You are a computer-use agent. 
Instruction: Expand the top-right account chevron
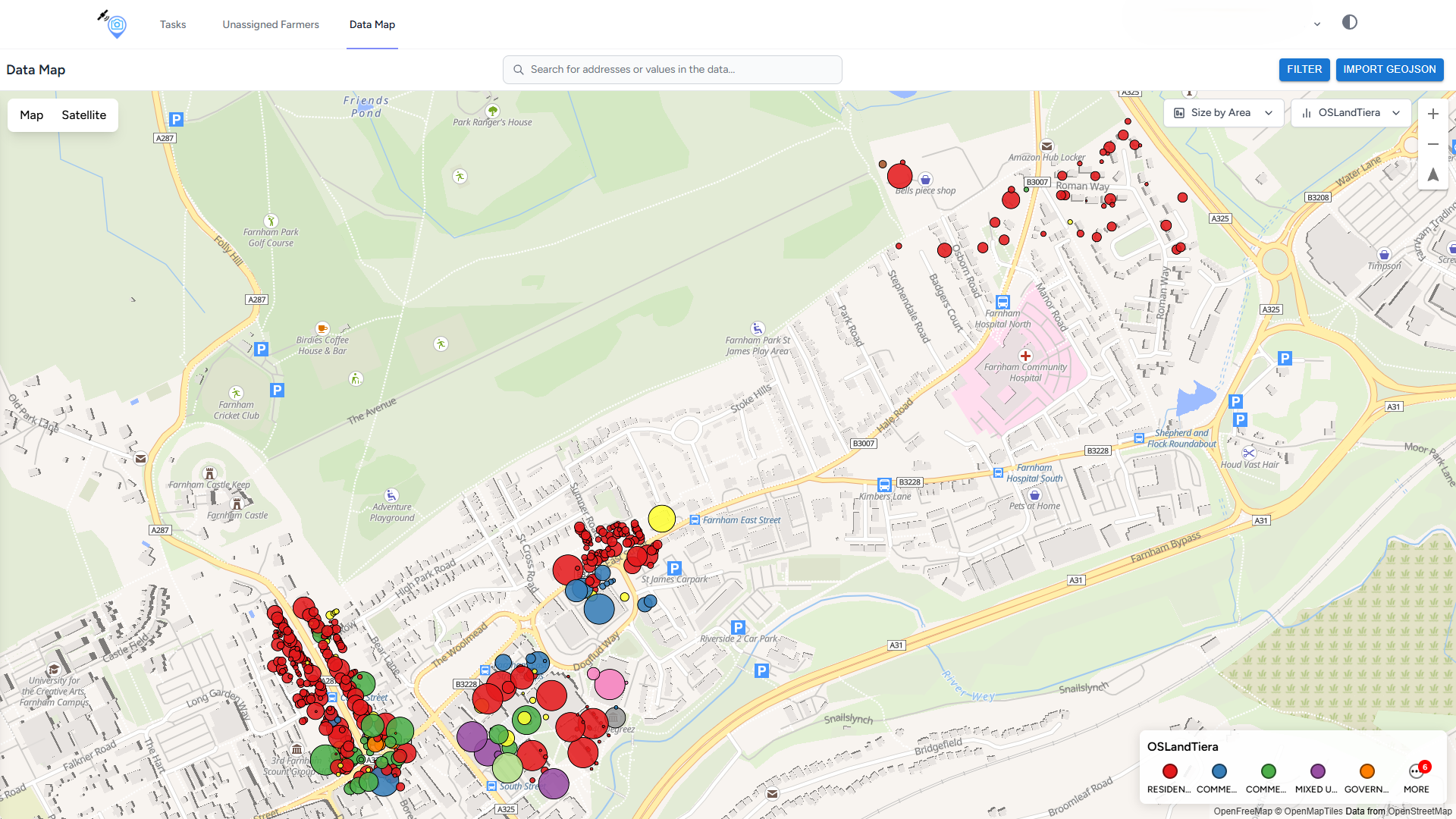tap(1317, 24)
